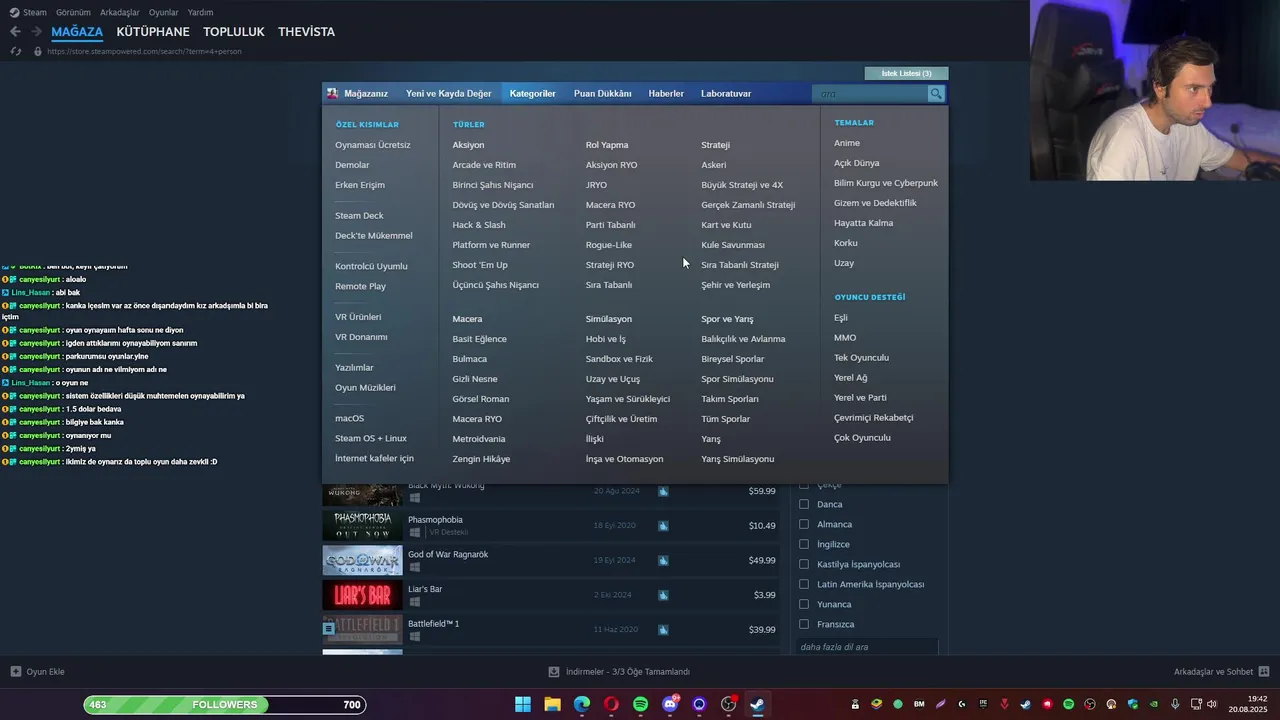Click the store search input field
Image resolution: width=1280 pixels, height=720 pixels.
point(871,94)
